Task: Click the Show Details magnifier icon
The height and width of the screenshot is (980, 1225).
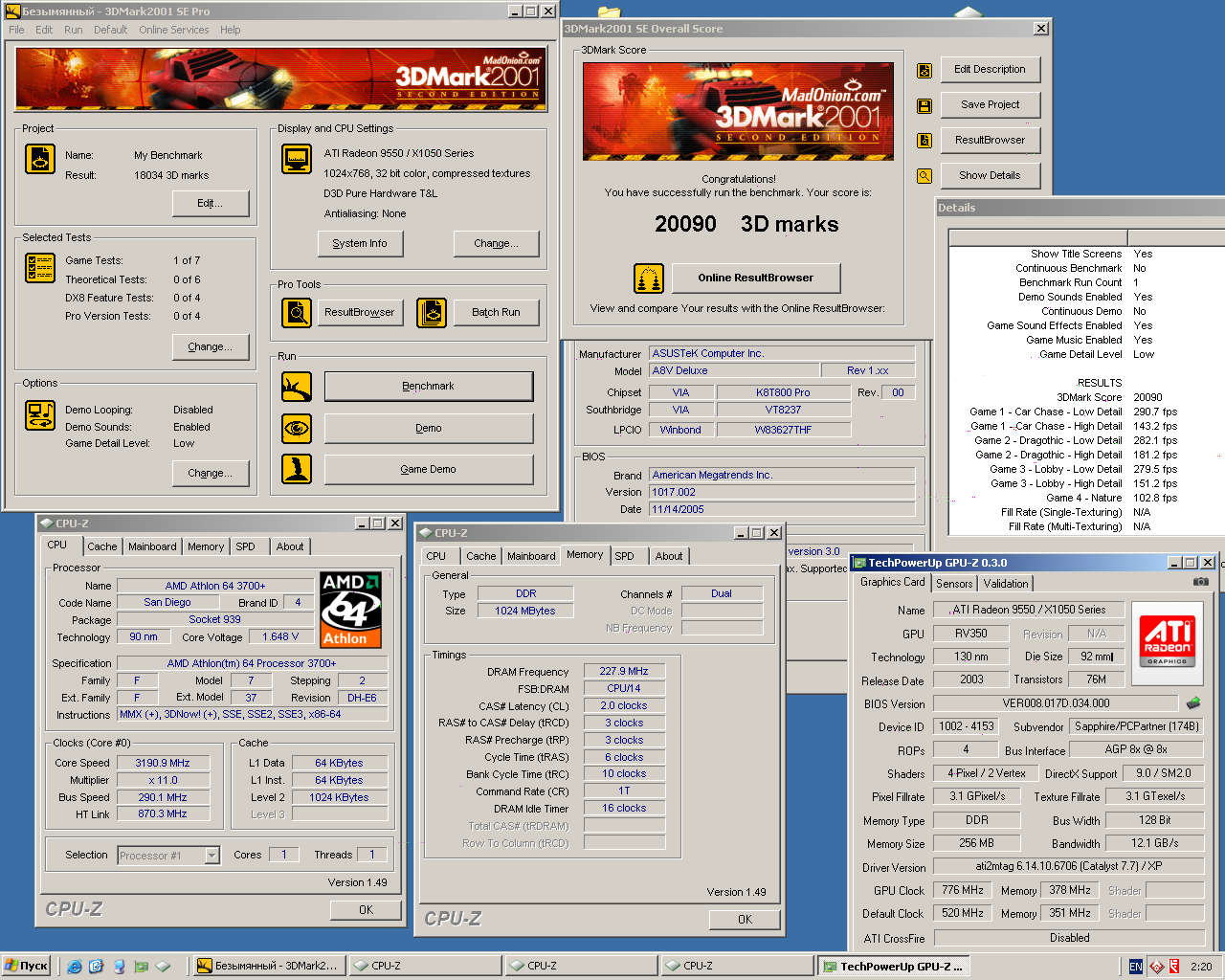Action: click(x=924, y=176)
